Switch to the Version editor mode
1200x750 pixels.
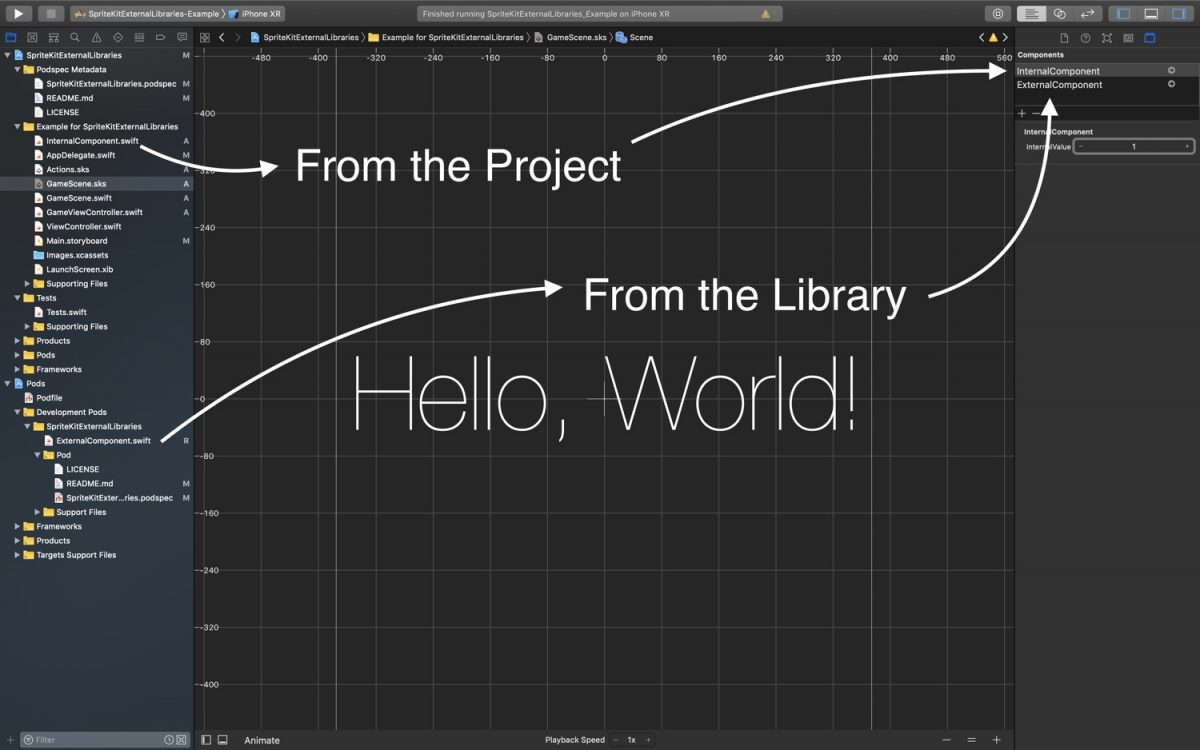(x=1087, y=13)
